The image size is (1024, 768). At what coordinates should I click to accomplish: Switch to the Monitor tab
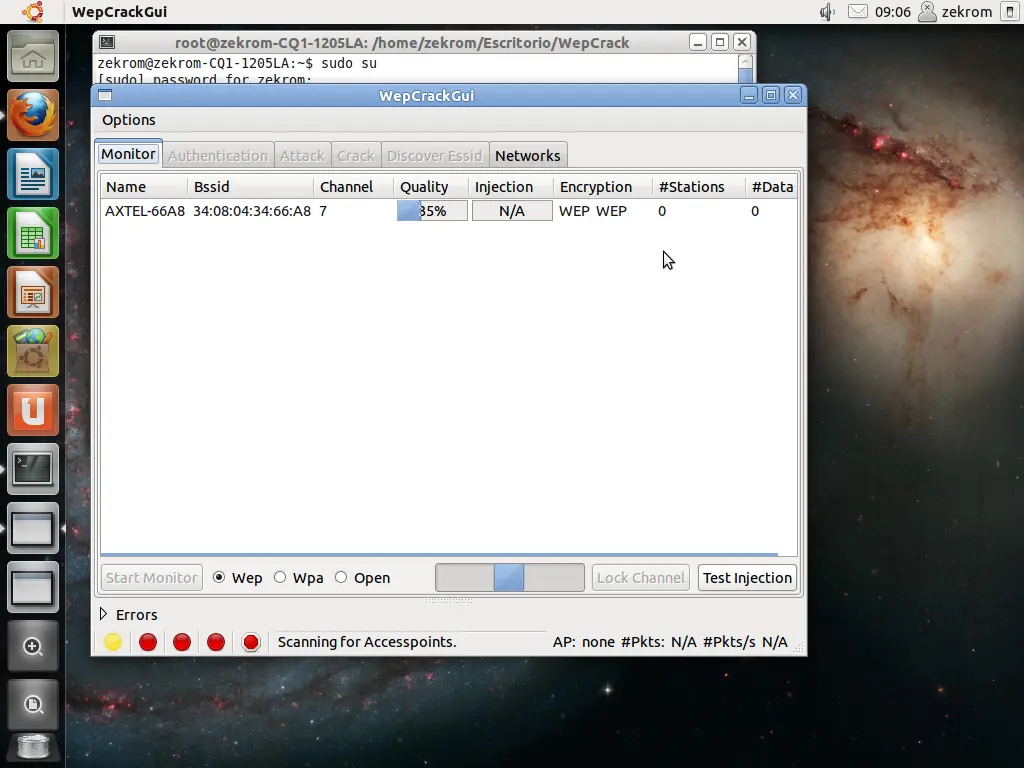tap(129, 154)
